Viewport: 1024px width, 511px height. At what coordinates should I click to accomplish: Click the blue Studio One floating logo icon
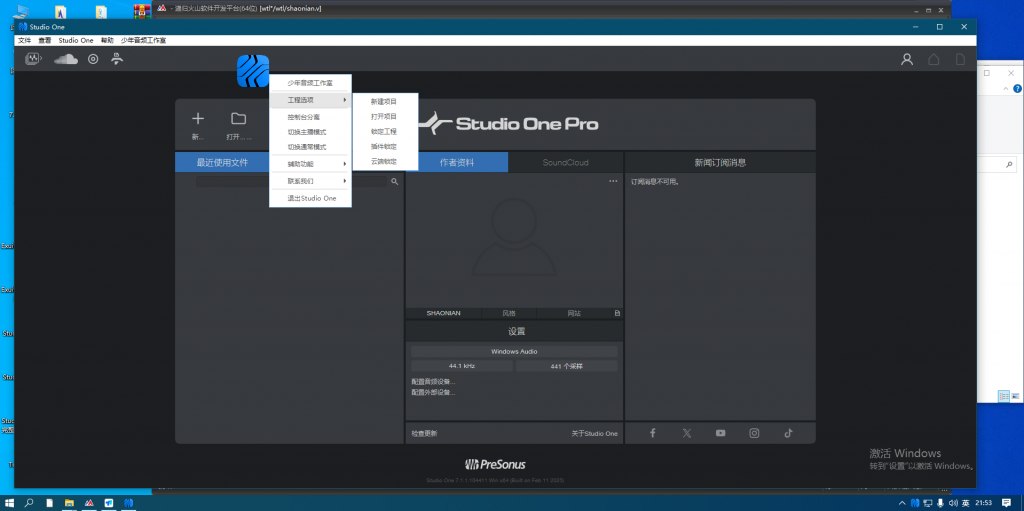click(253, 71)
